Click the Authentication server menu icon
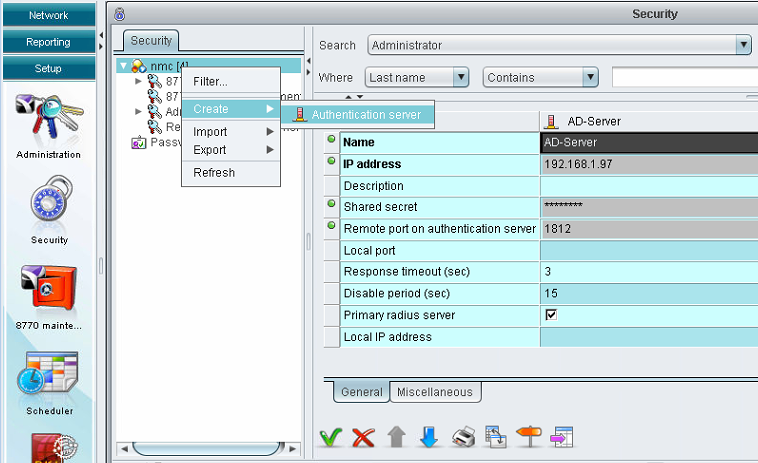The height and width of the screenshot is (463, 758). pos(300,115)
